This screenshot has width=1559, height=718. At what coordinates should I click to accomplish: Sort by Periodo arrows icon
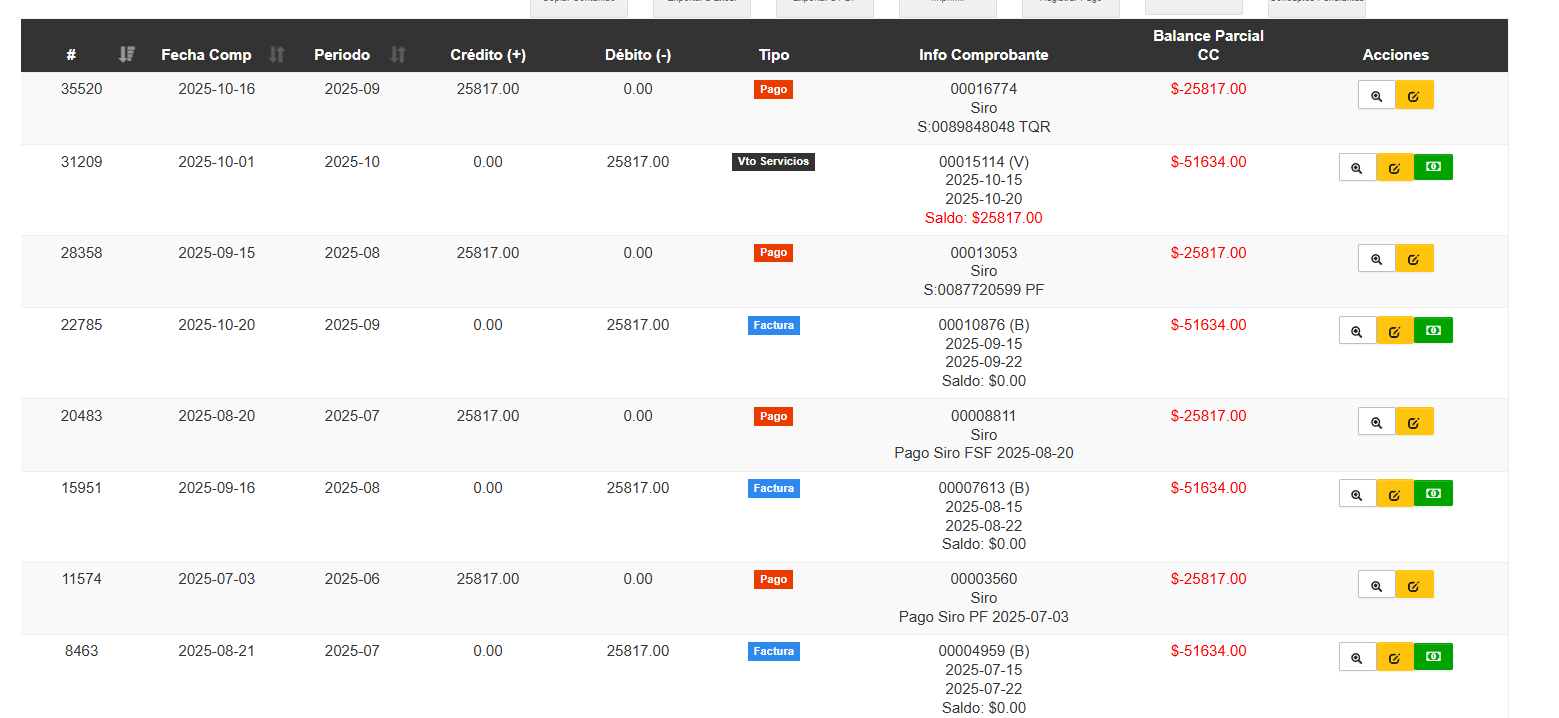(x=397, y=54)
